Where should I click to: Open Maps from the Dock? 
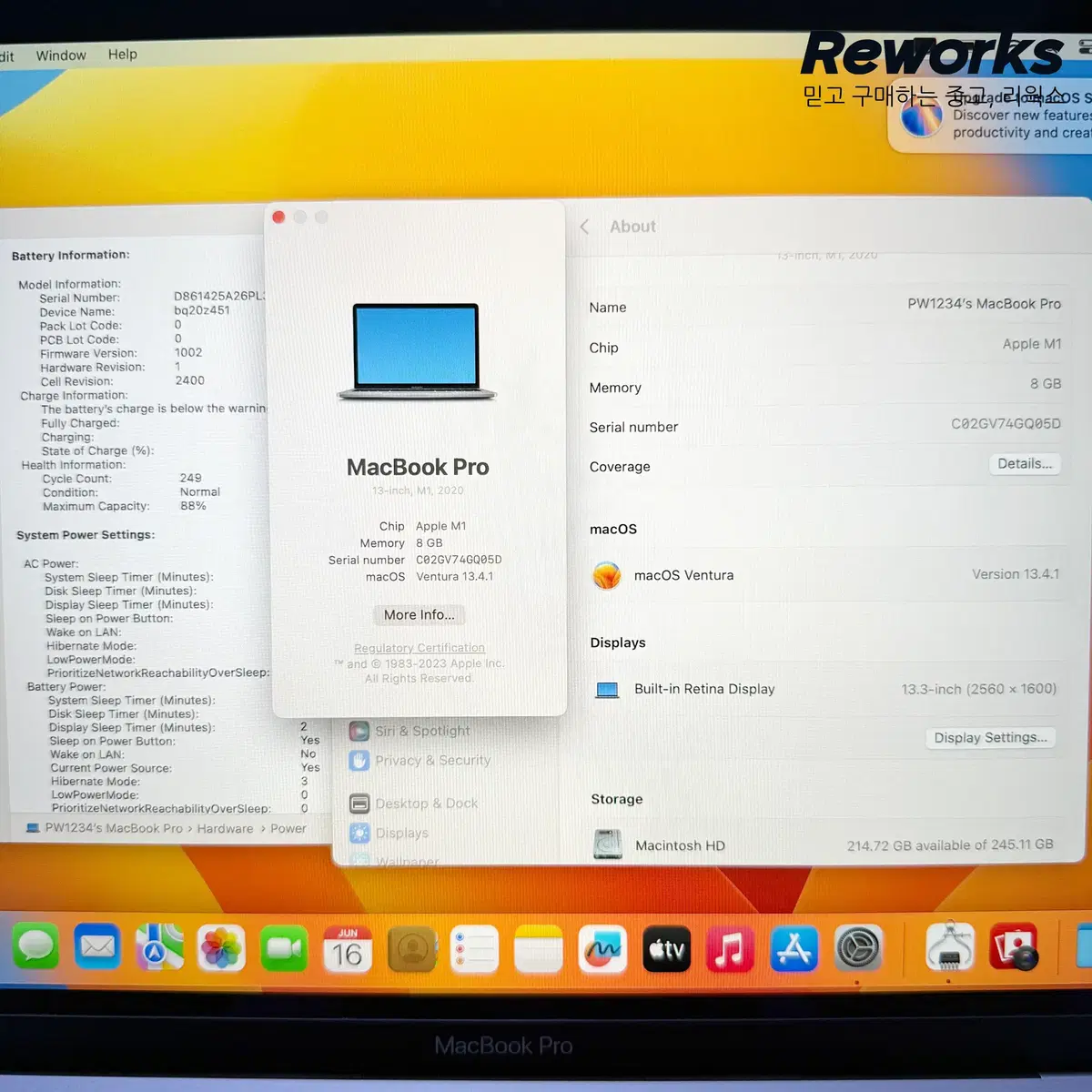[159, 947]
